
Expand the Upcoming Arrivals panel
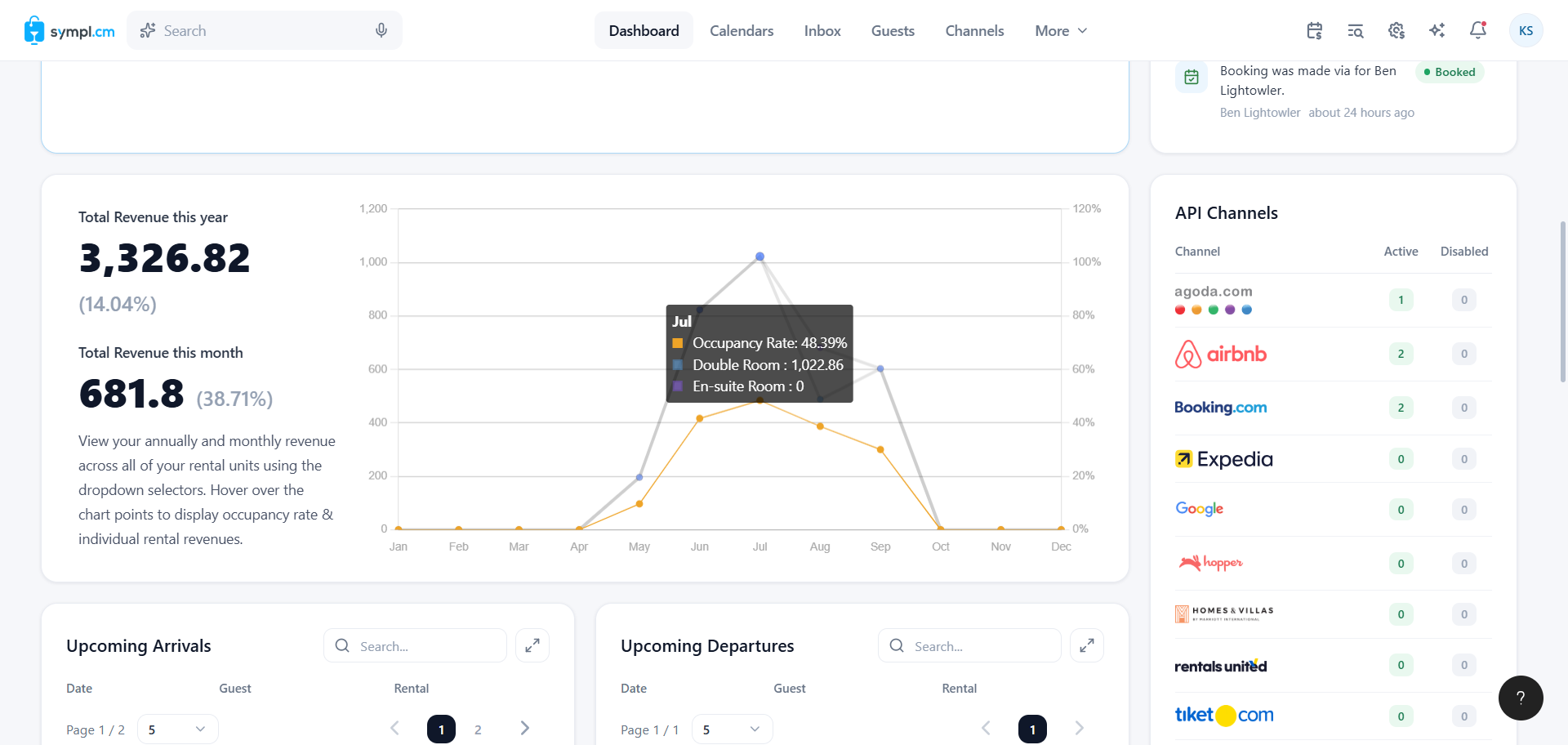click(x=532, y=645)
